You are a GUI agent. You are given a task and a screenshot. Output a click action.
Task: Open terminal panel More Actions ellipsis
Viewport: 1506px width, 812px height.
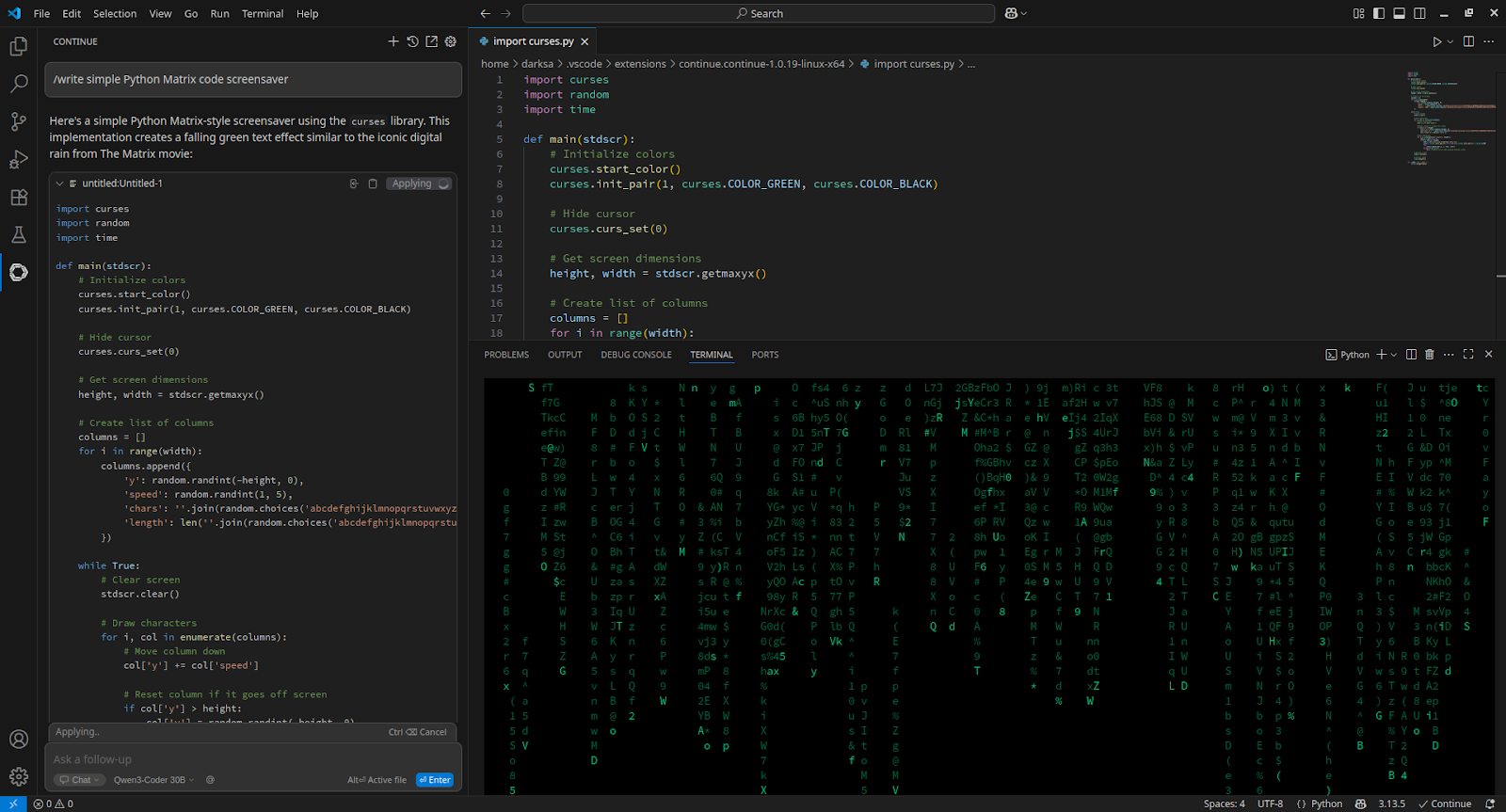pos(1449,355)
